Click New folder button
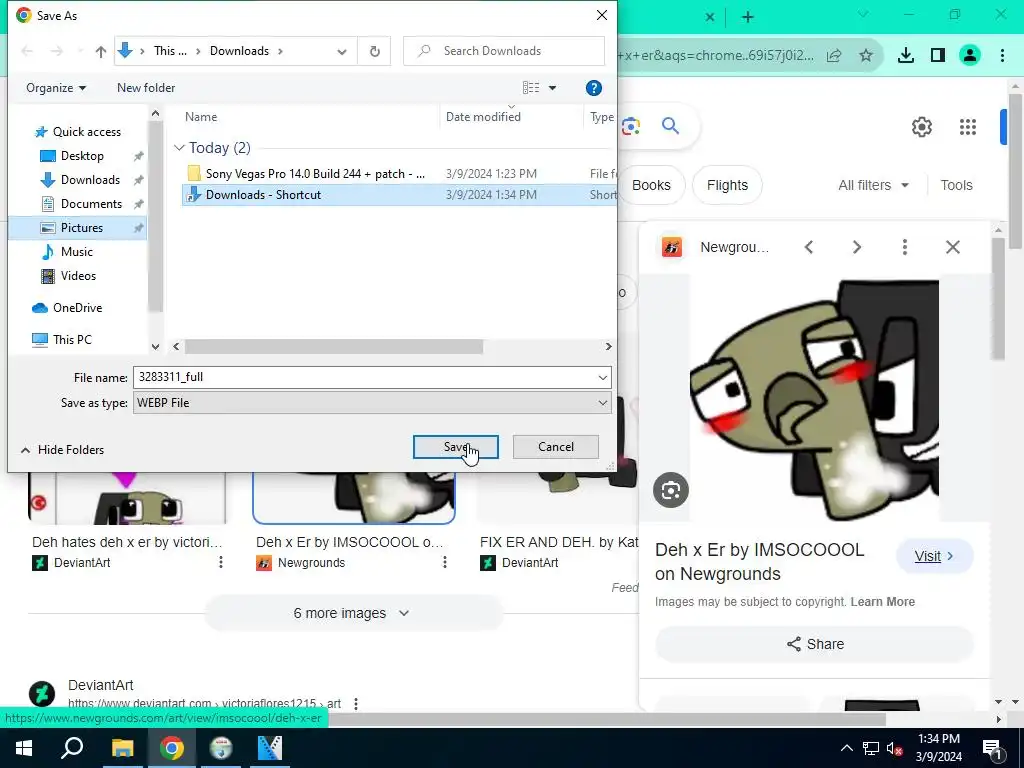This screenshot has height=768, width=1024. click(x=146, y=88)
